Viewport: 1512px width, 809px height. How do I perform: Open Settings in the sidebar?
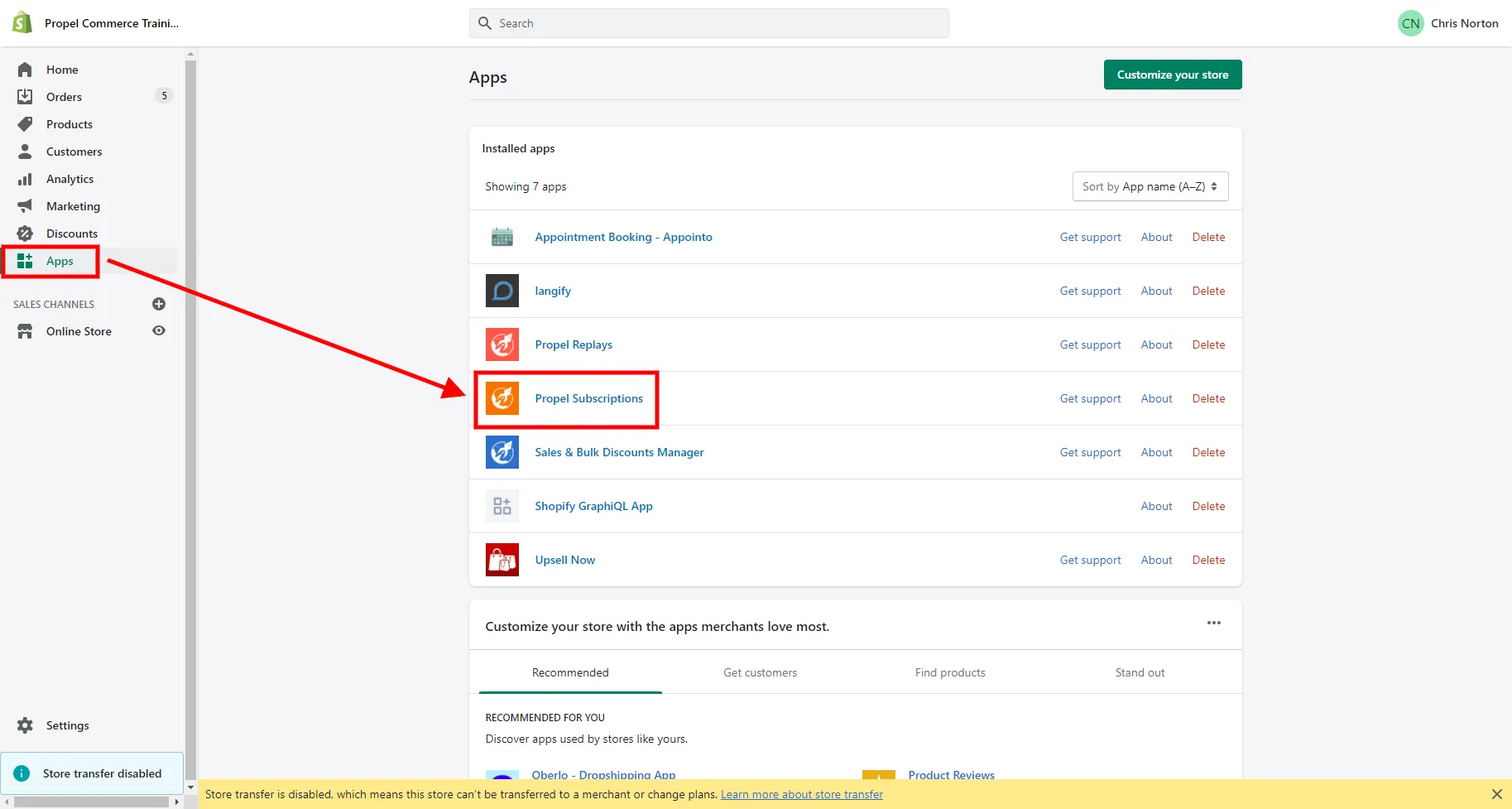click(x=68, y=725)
